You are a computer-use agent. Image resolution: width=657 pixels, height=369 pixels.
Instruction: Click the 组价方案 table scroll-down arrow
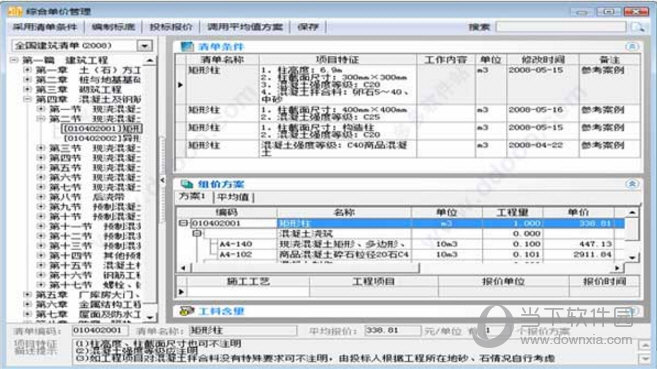point(632,258)
